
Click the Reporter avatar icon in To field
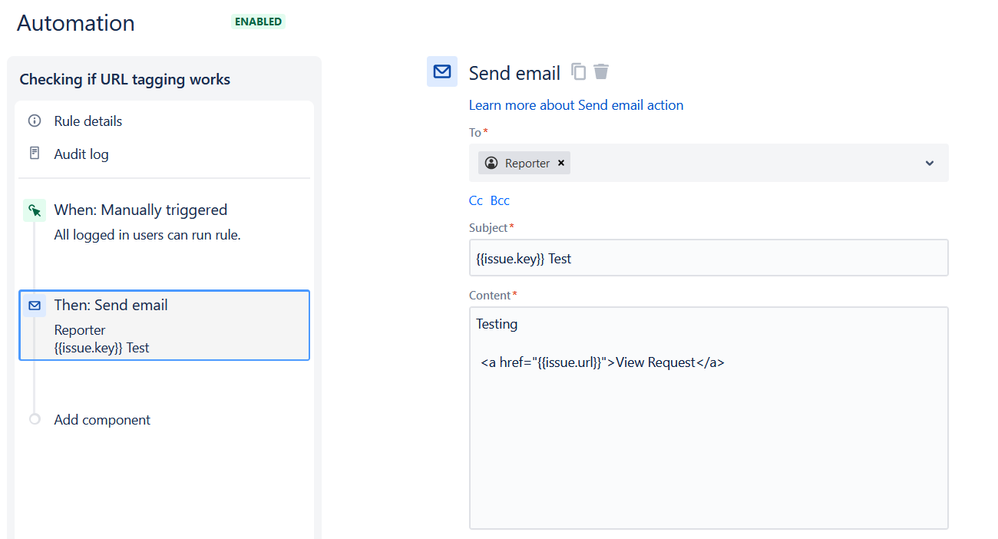point(491,163)
